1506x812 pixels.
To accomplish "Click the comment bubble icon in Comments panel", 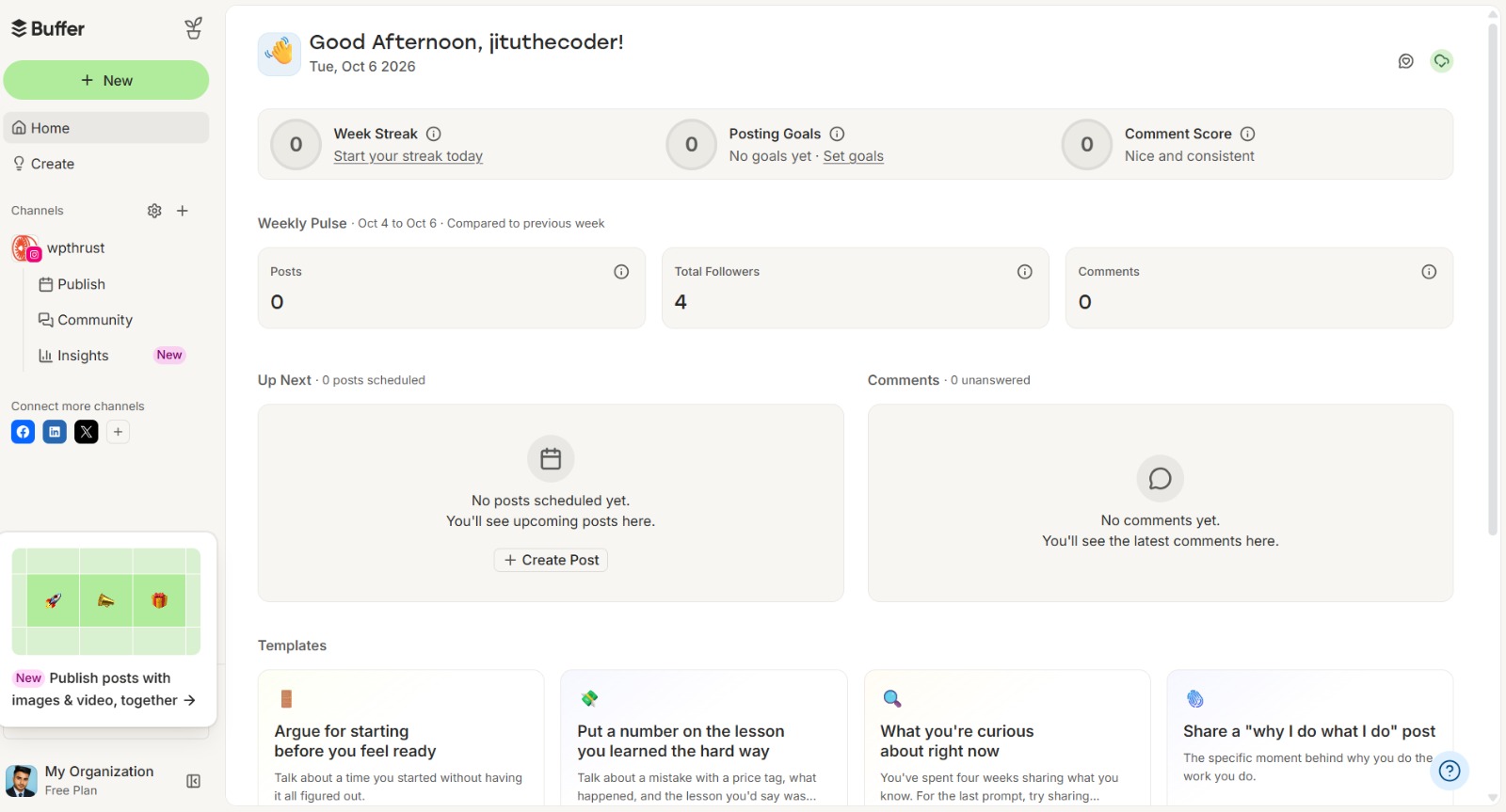I will pyautogui.click(x=1161, y=479).
